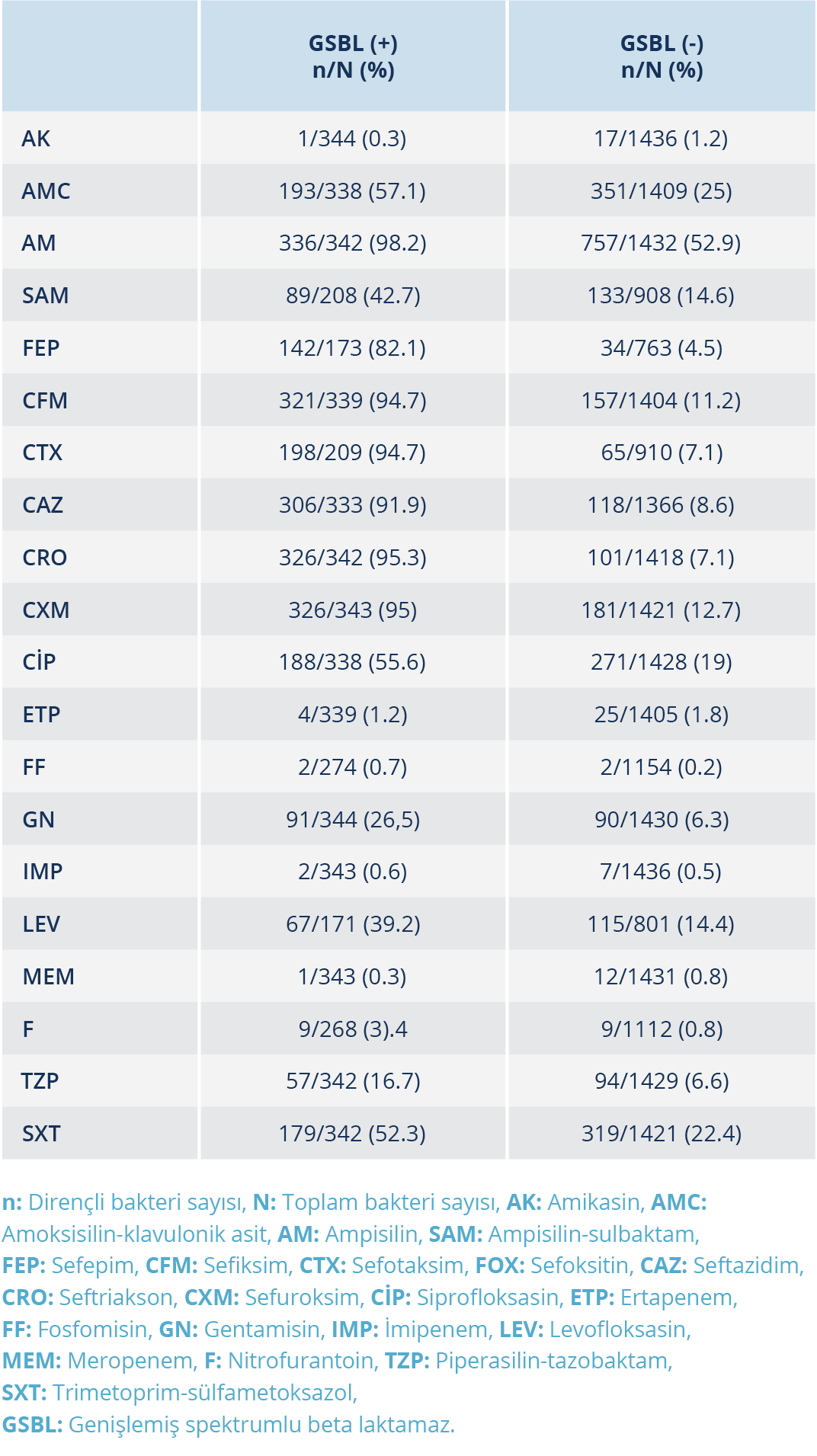Select the CRO row label
Image resolution: width=817 pixels, height=1456 pixels.
pyautogui.click(x=45, y=558)
